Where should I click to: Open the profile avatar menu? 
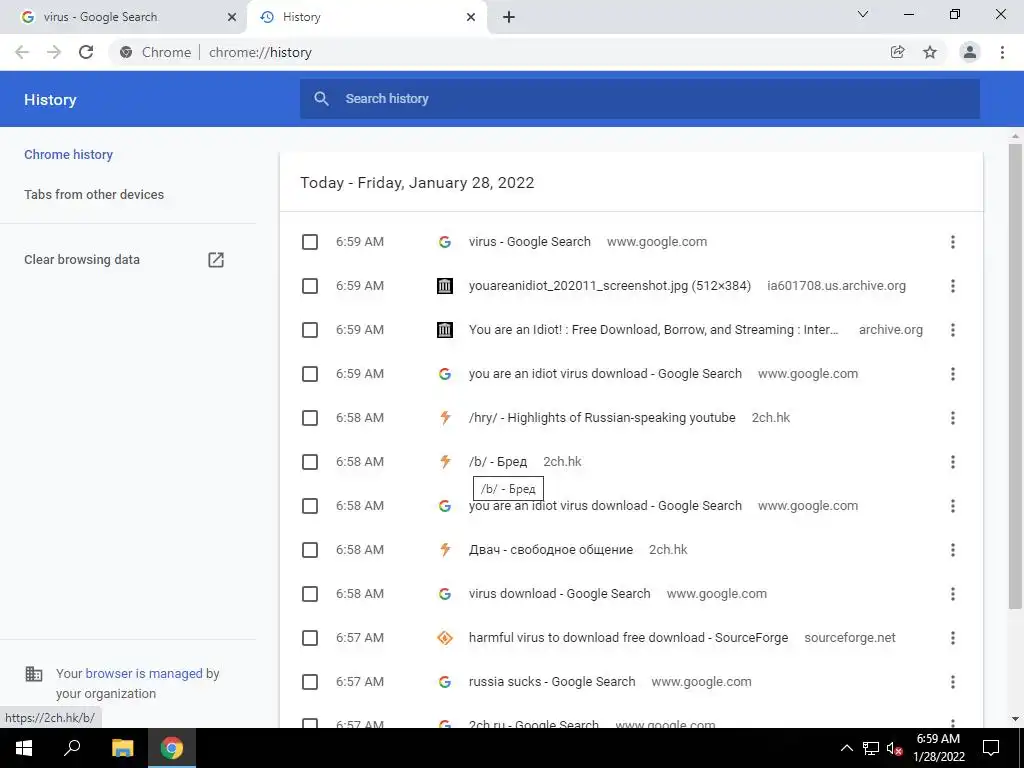(x=970, y=52)
